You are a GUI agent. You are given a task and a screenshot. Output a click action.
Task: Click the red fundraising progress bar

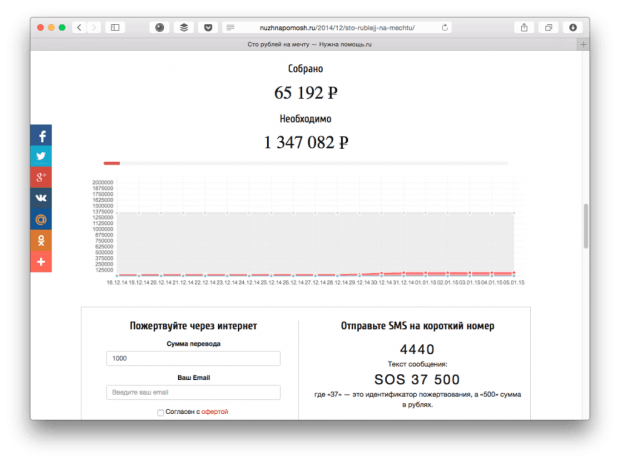click(x=112, y=163)
